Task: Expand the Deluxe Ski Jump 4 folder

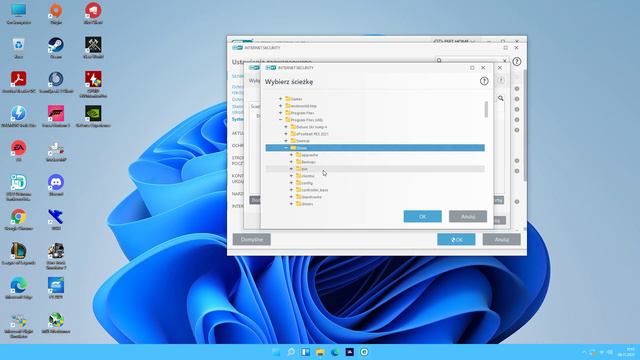Action: point(286,127)
